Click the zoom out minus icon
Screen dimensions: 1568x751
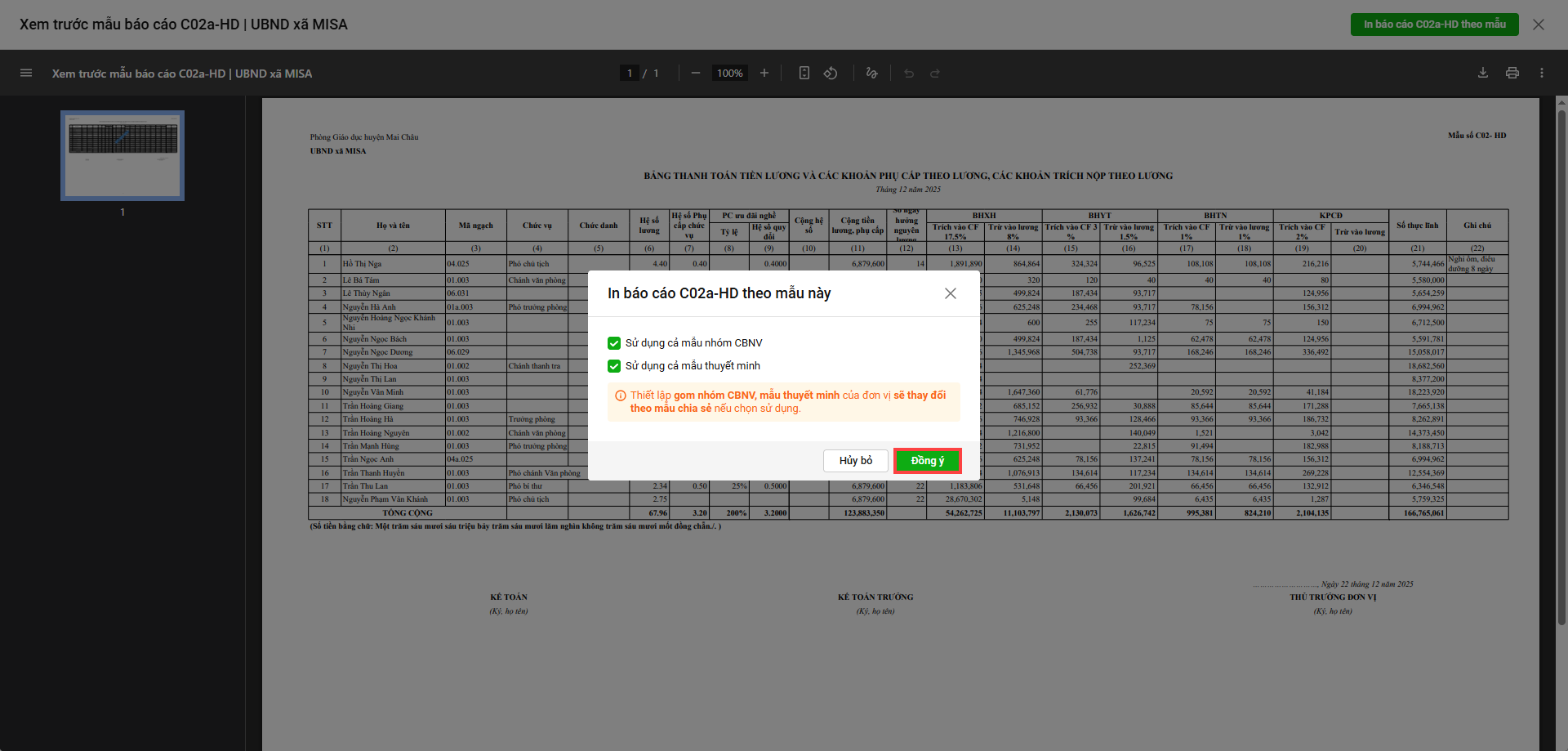(695, 74)
